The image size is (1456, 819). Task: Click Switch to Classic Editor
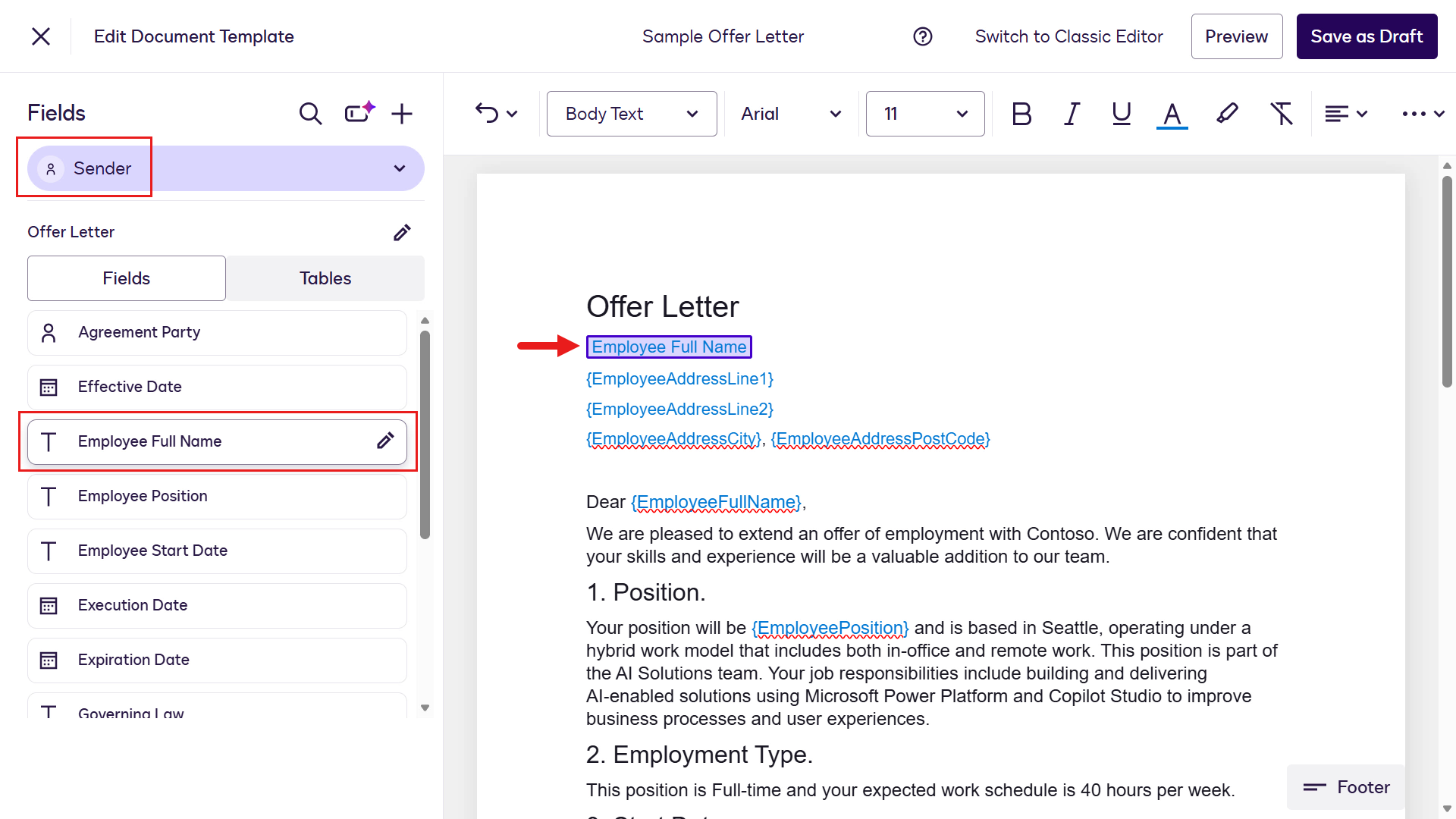(1068, 36)
